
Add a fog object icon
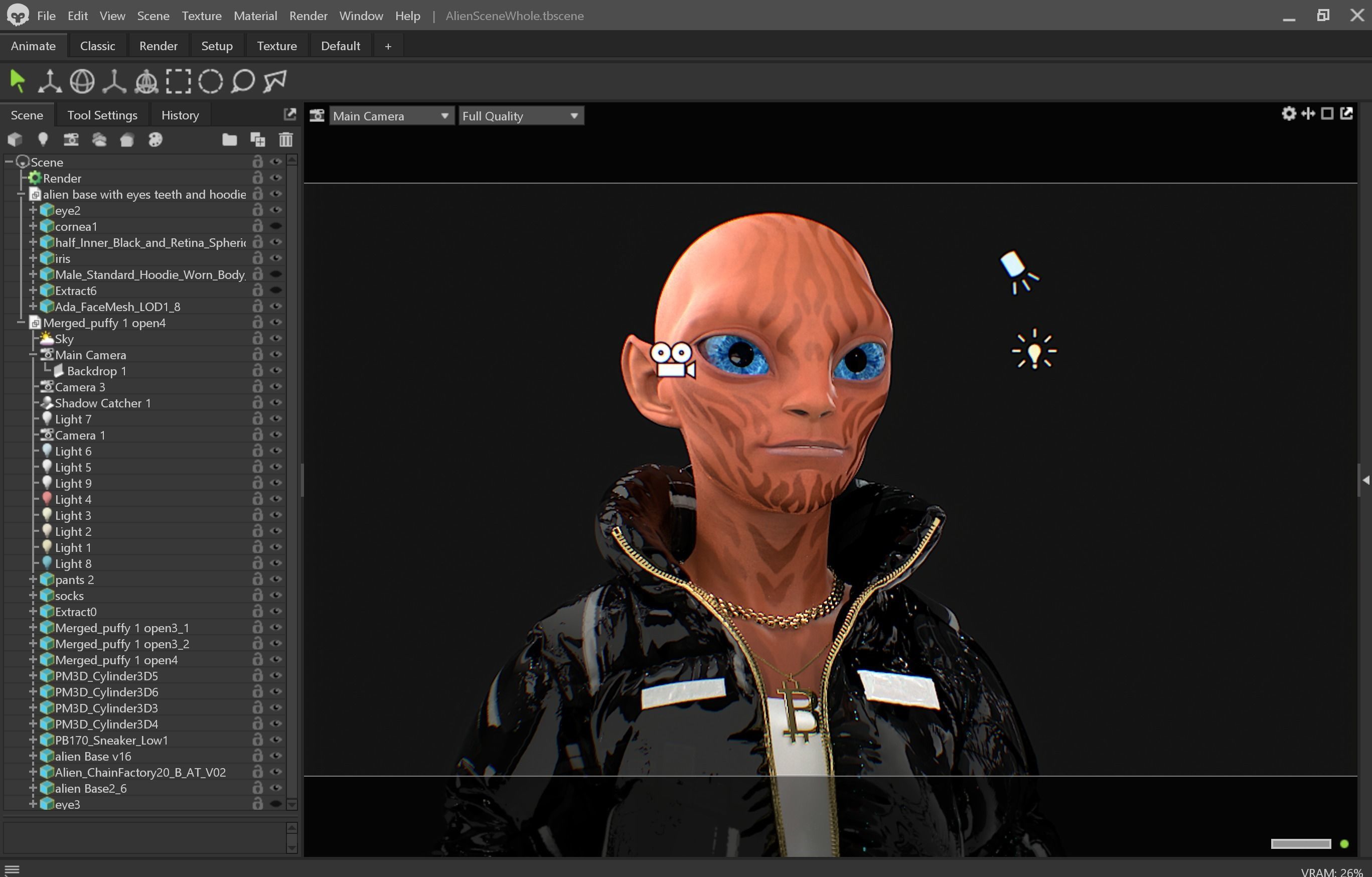[x=99, y=139]
